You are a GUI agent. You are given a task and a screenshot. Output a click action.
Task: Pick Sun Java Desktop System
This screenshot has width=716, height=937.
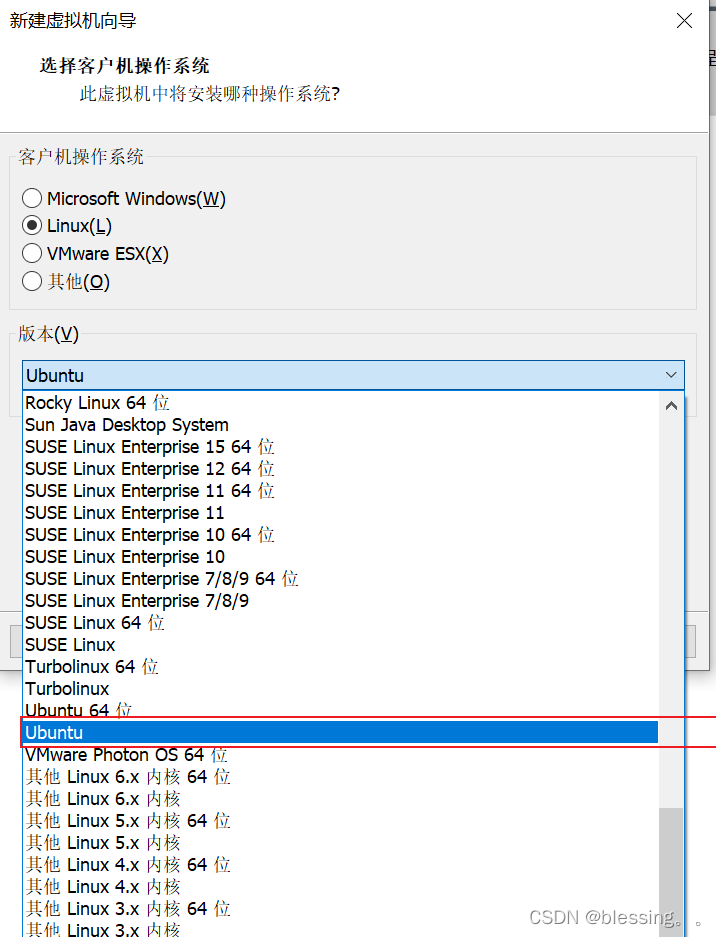341,425
